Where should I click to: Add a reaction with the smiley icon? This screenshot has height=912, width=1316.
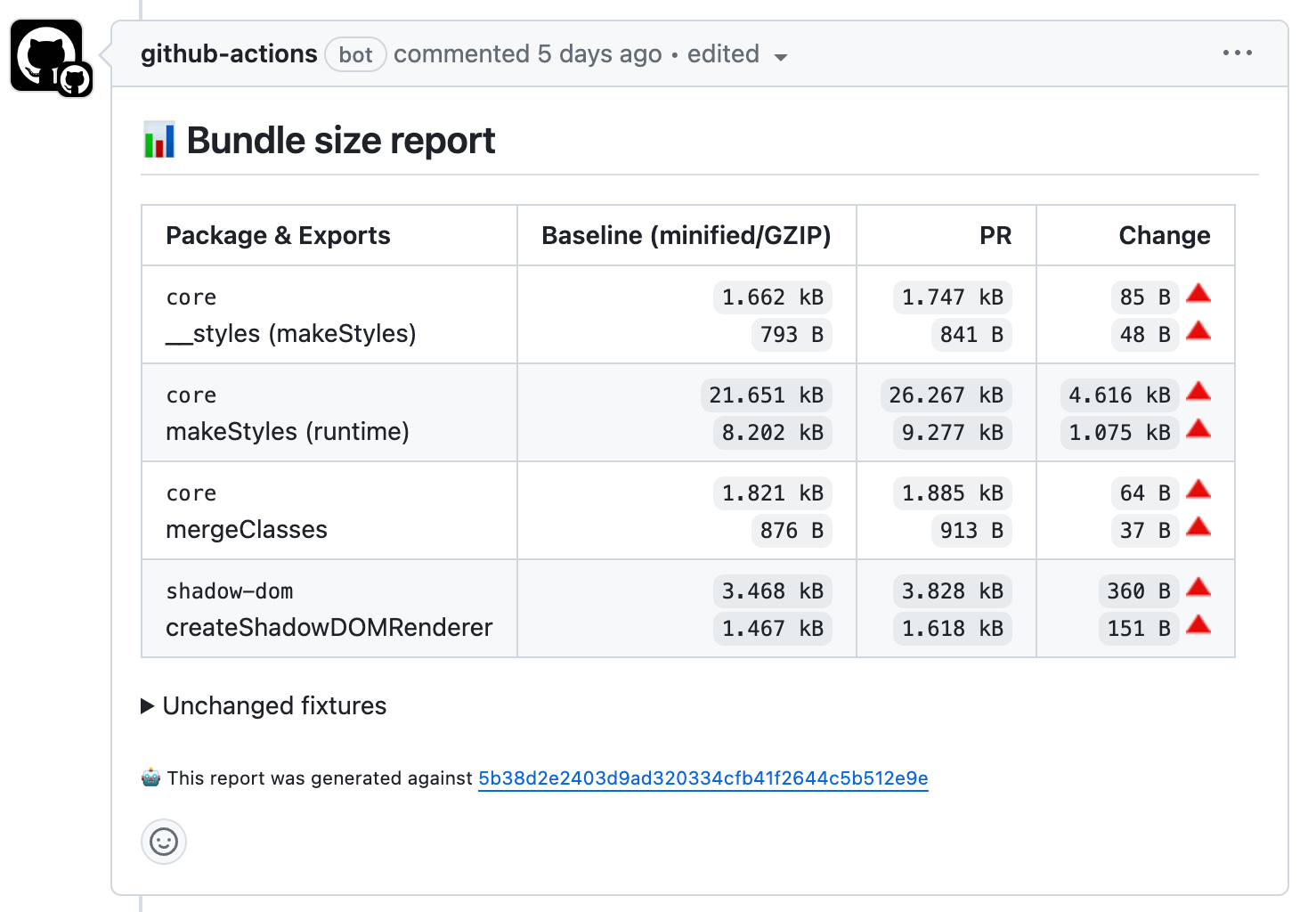tap(164, 842)
